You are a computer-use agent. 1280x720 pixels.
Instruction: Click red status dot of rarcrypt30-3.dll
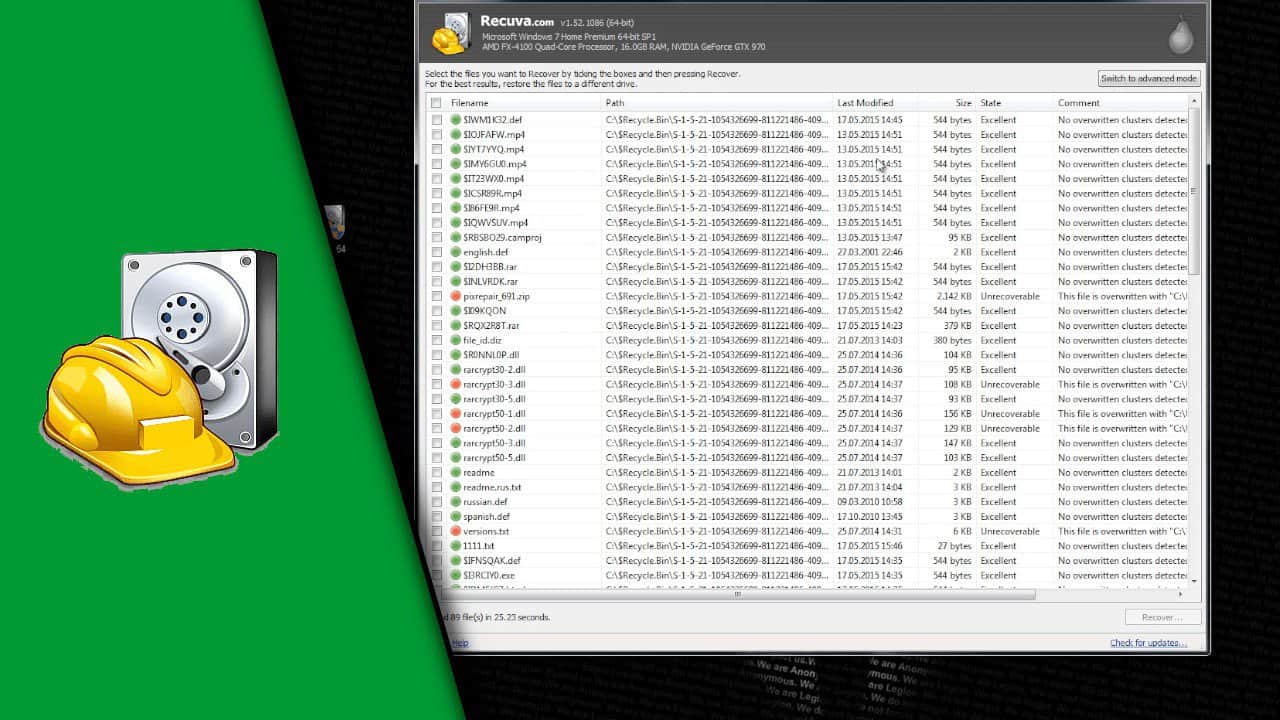456,384
